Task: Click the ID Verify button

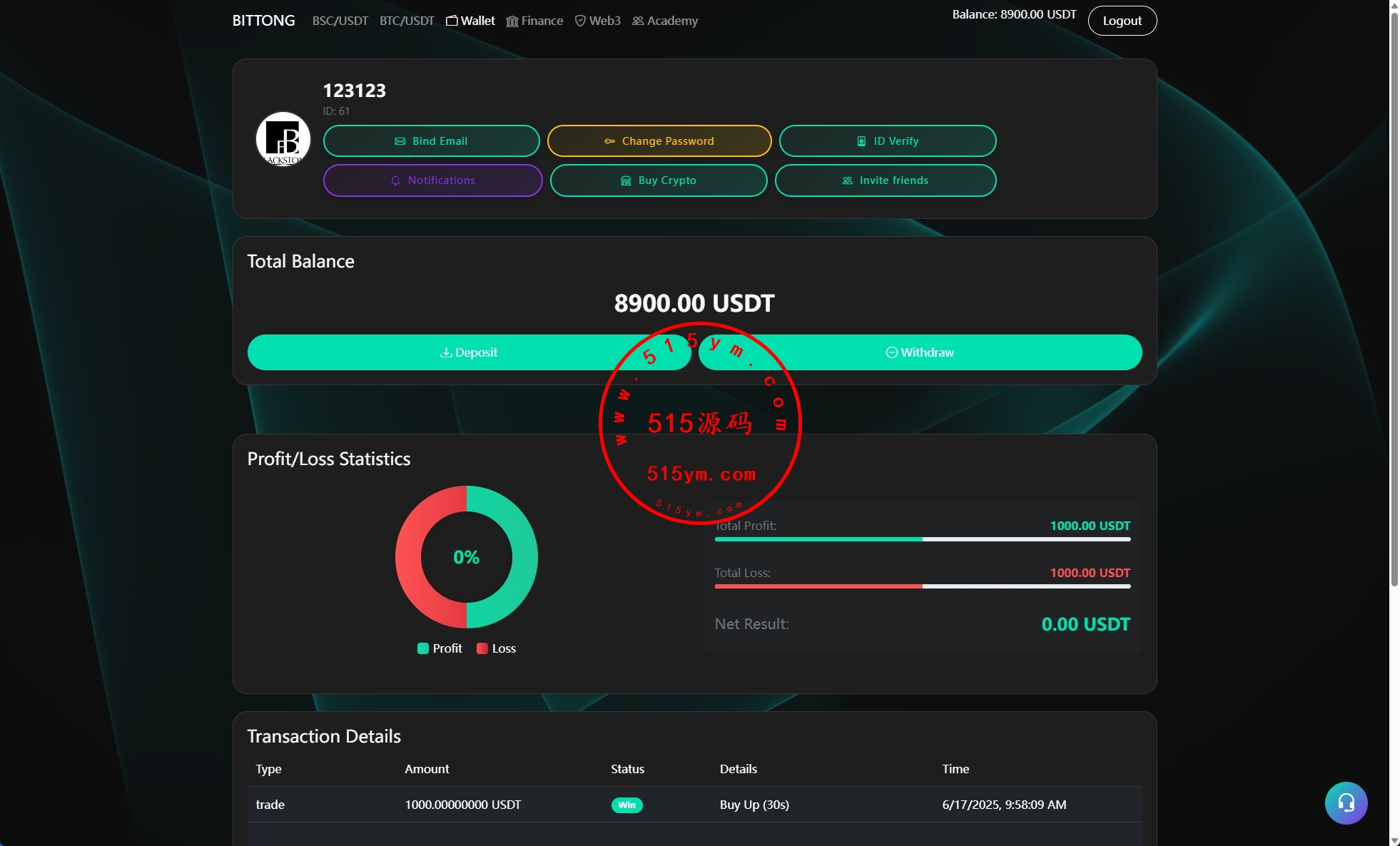Action: tap(887, 141)
